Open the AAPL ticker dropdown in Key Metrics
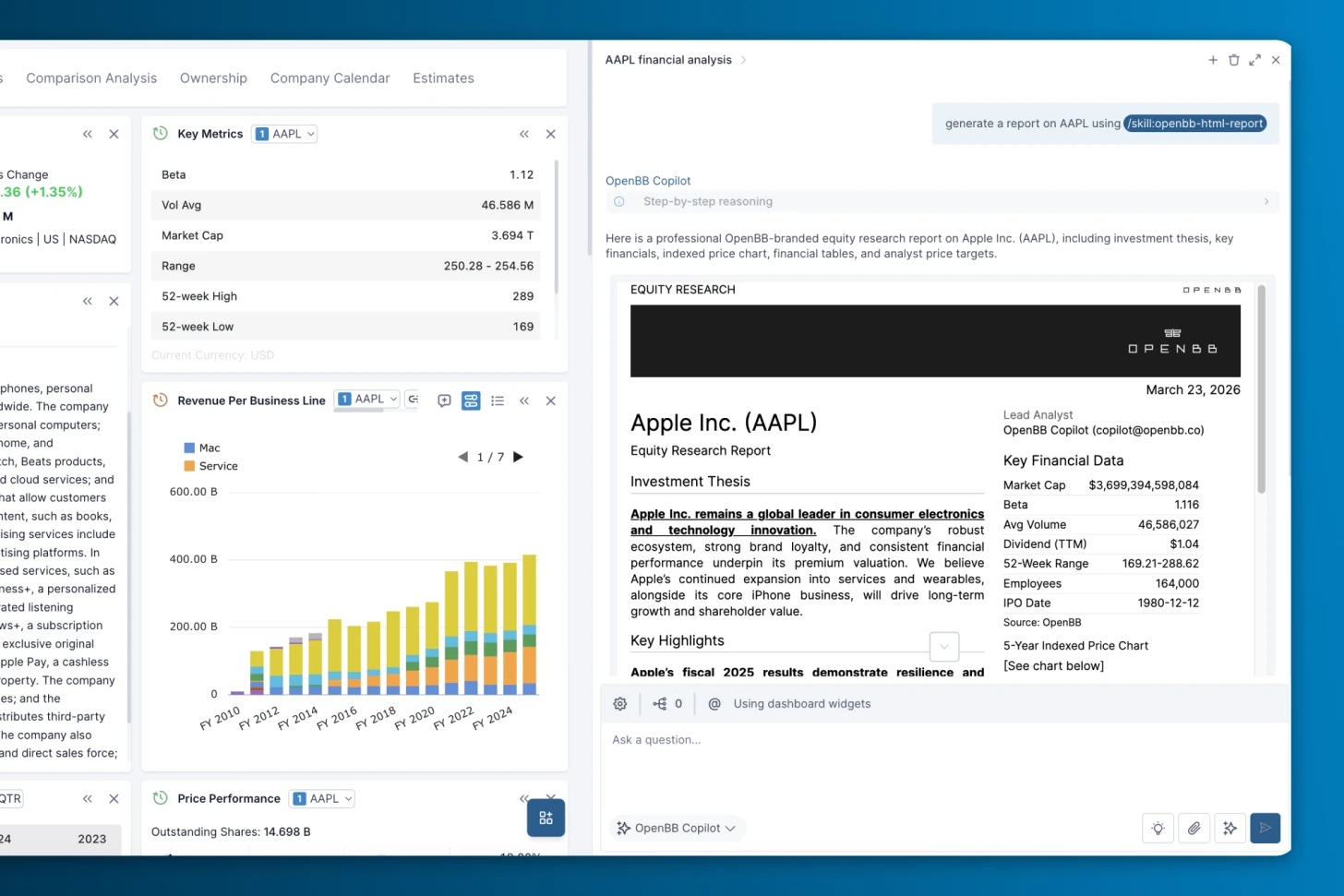The image size is (1344, 896). coord(285,134)
